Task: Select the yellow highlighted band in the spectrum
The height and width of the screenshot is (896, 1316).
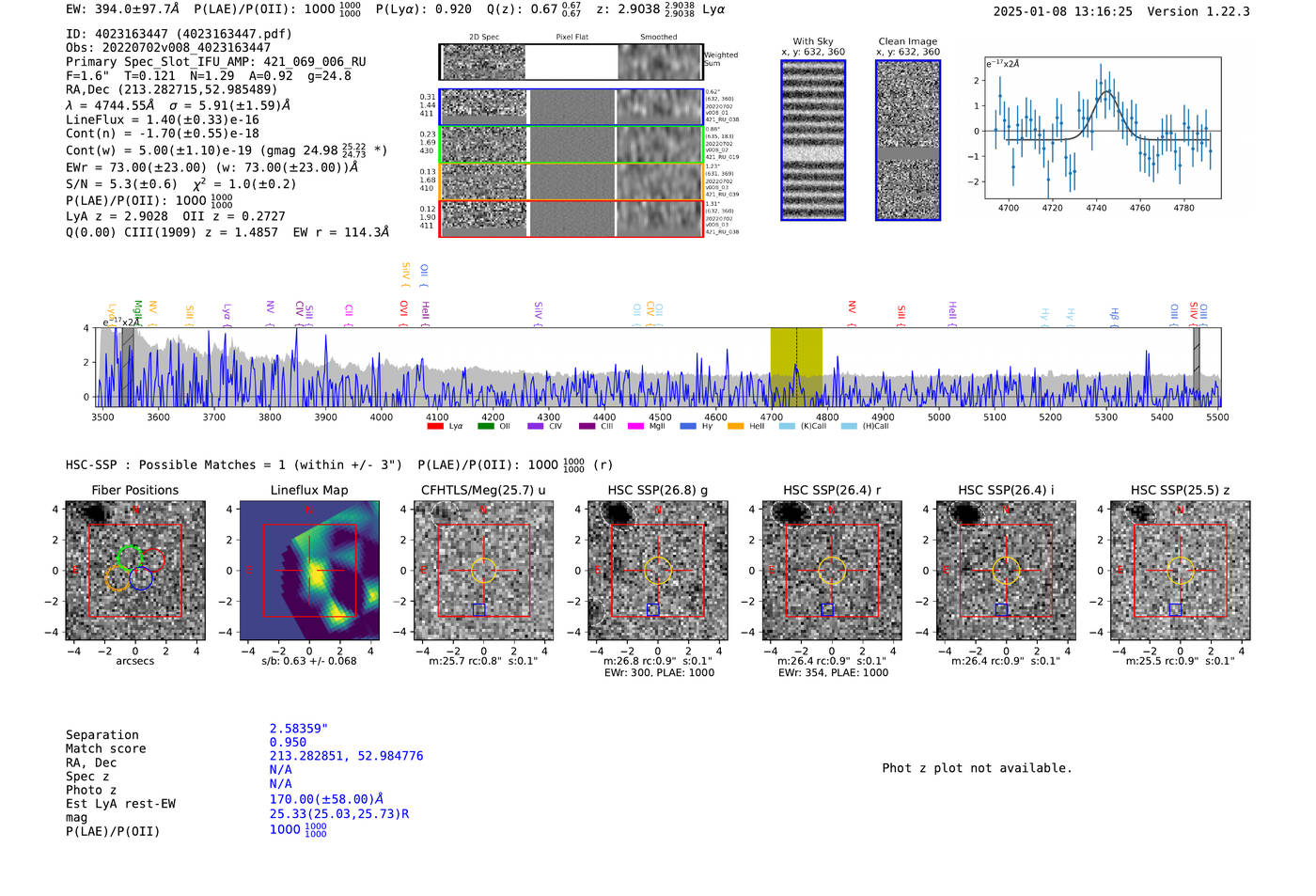Action: click(796, 367)
